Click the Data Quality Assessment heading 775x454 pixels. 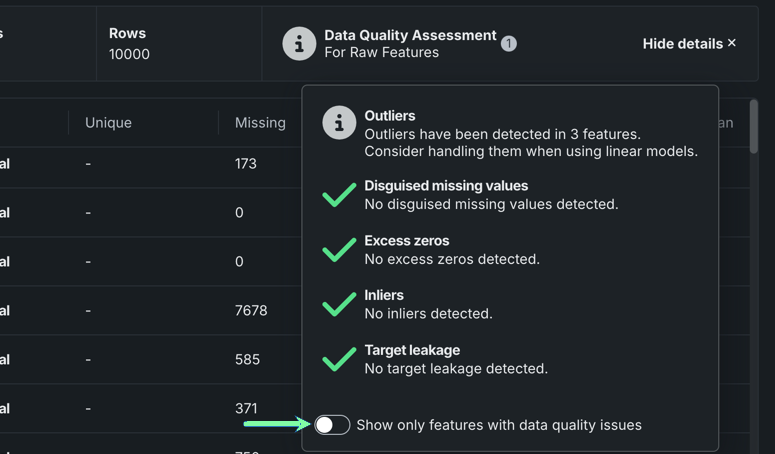(x=410, y=35)
